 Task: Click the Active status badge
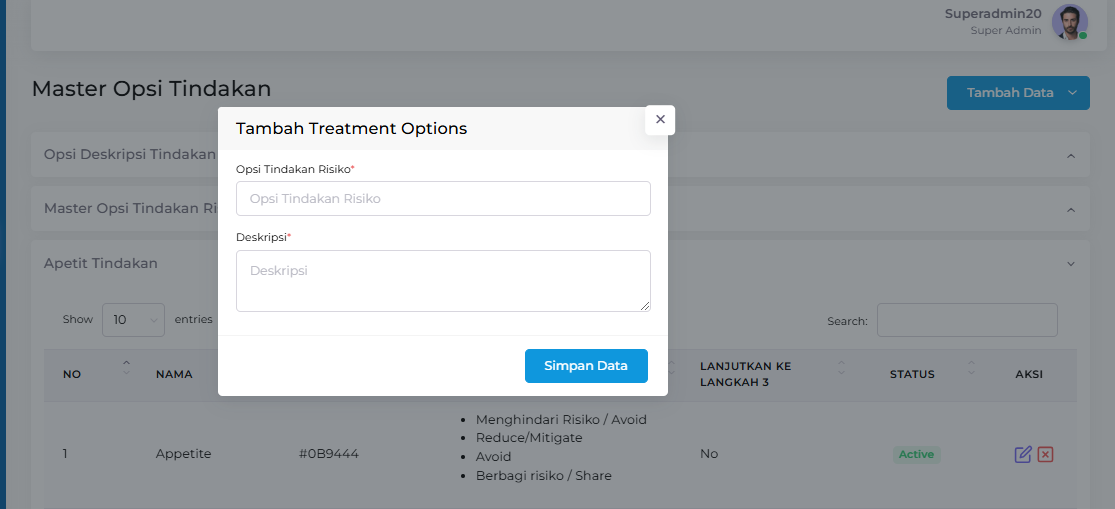coord(916,454)
